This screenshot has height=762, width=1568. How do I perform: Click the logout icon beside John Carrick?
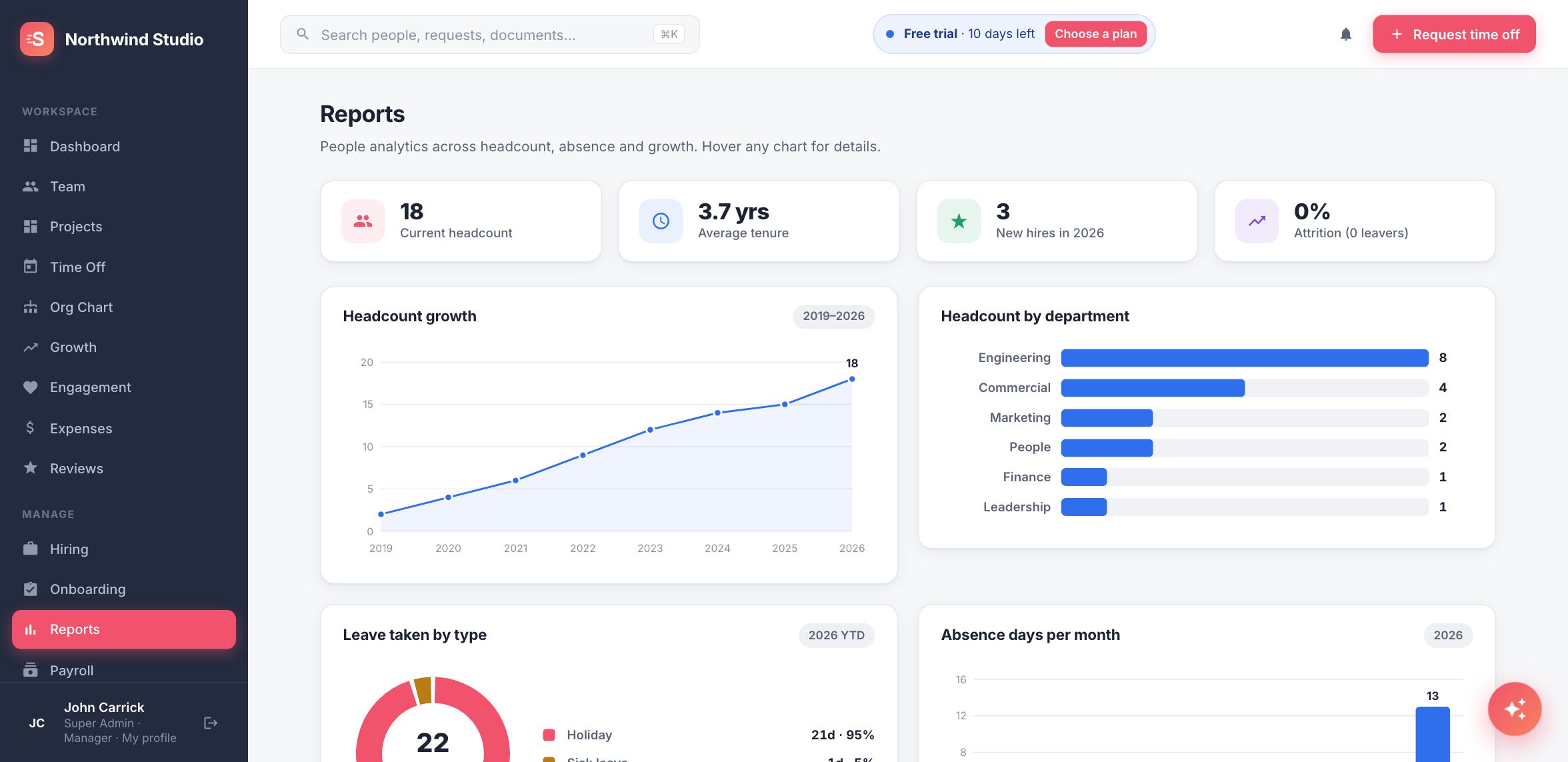(211, 723)
